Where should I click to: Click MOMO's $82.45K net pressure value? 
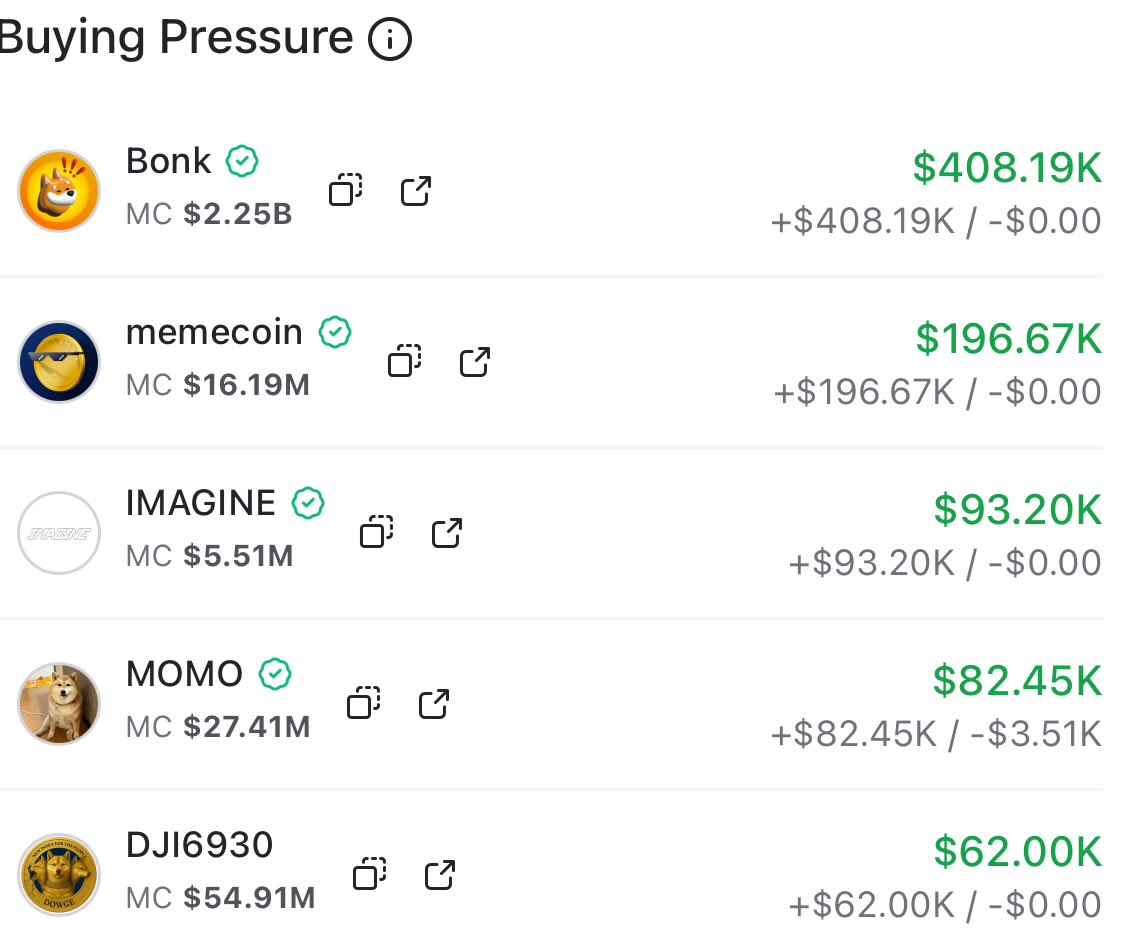(x=1017, y=681)
